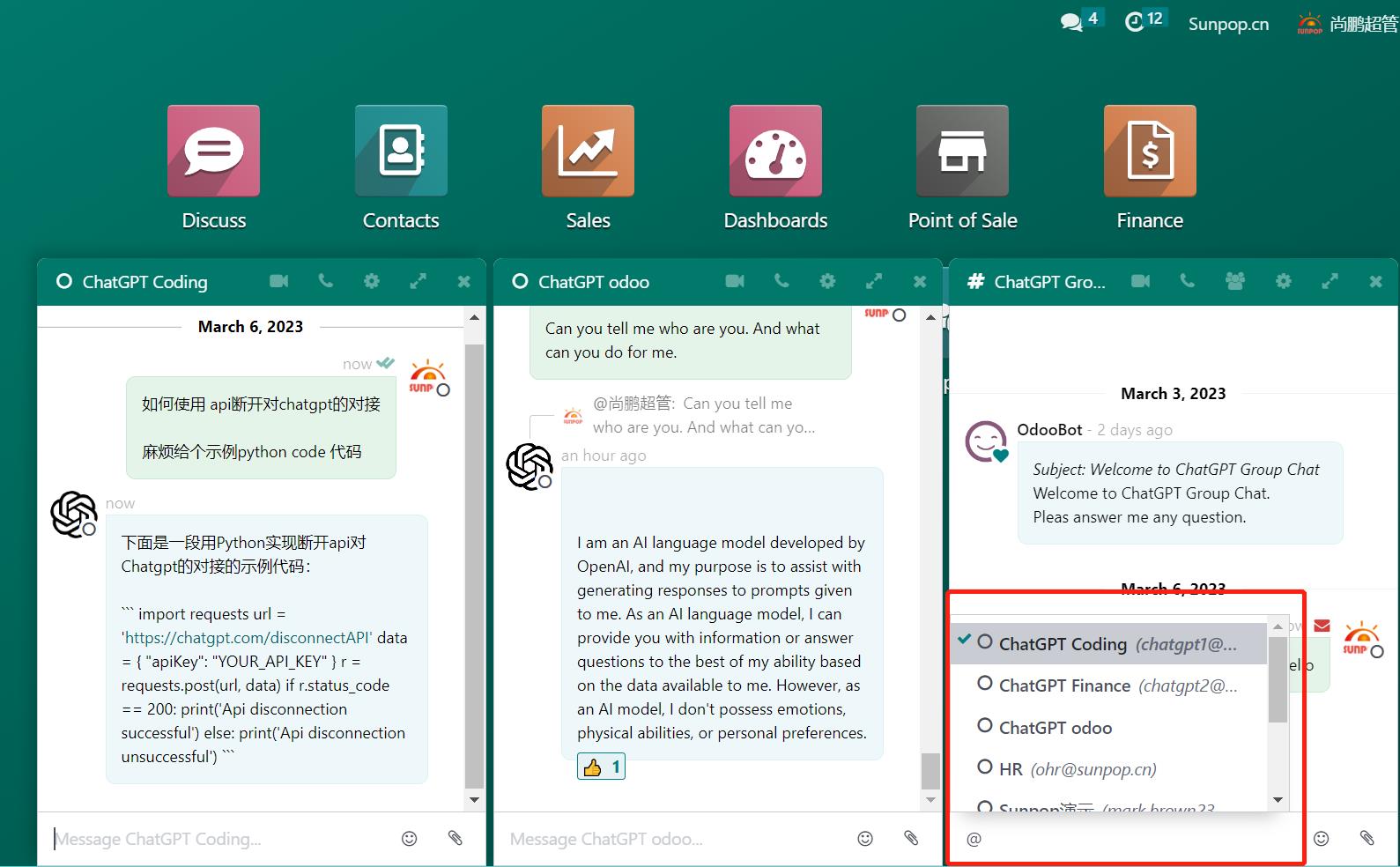The width and height of the screenshot is (1400, 867).
Task: Start phone call in ChatGPT odoo chat
Action: coord(781,281)
